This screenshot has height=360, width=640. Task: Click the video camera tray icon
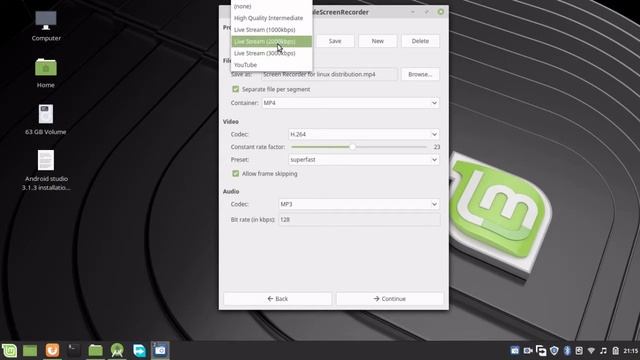[x=528, y=350]
